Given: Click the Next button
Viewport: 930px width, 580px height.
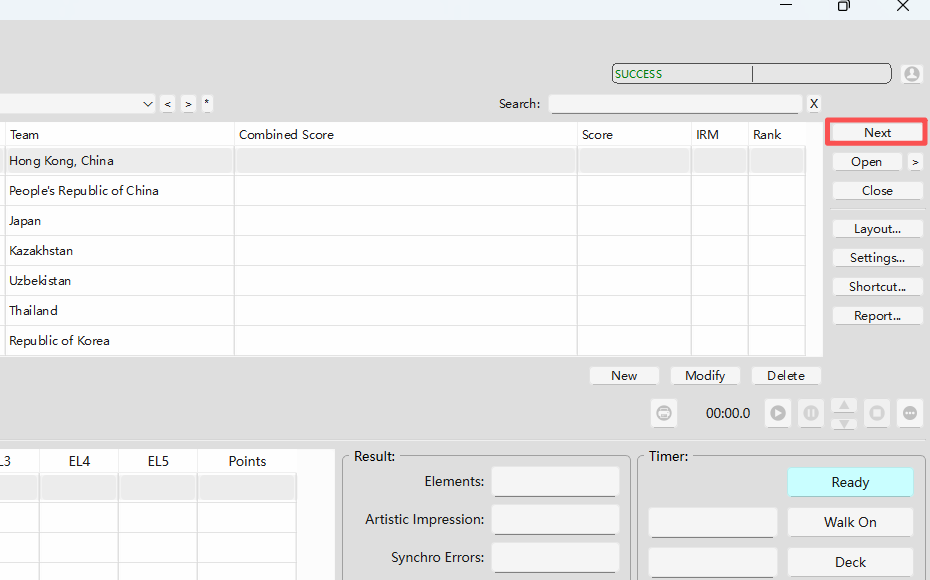Looking at the screenshot, I should point(877,132).
